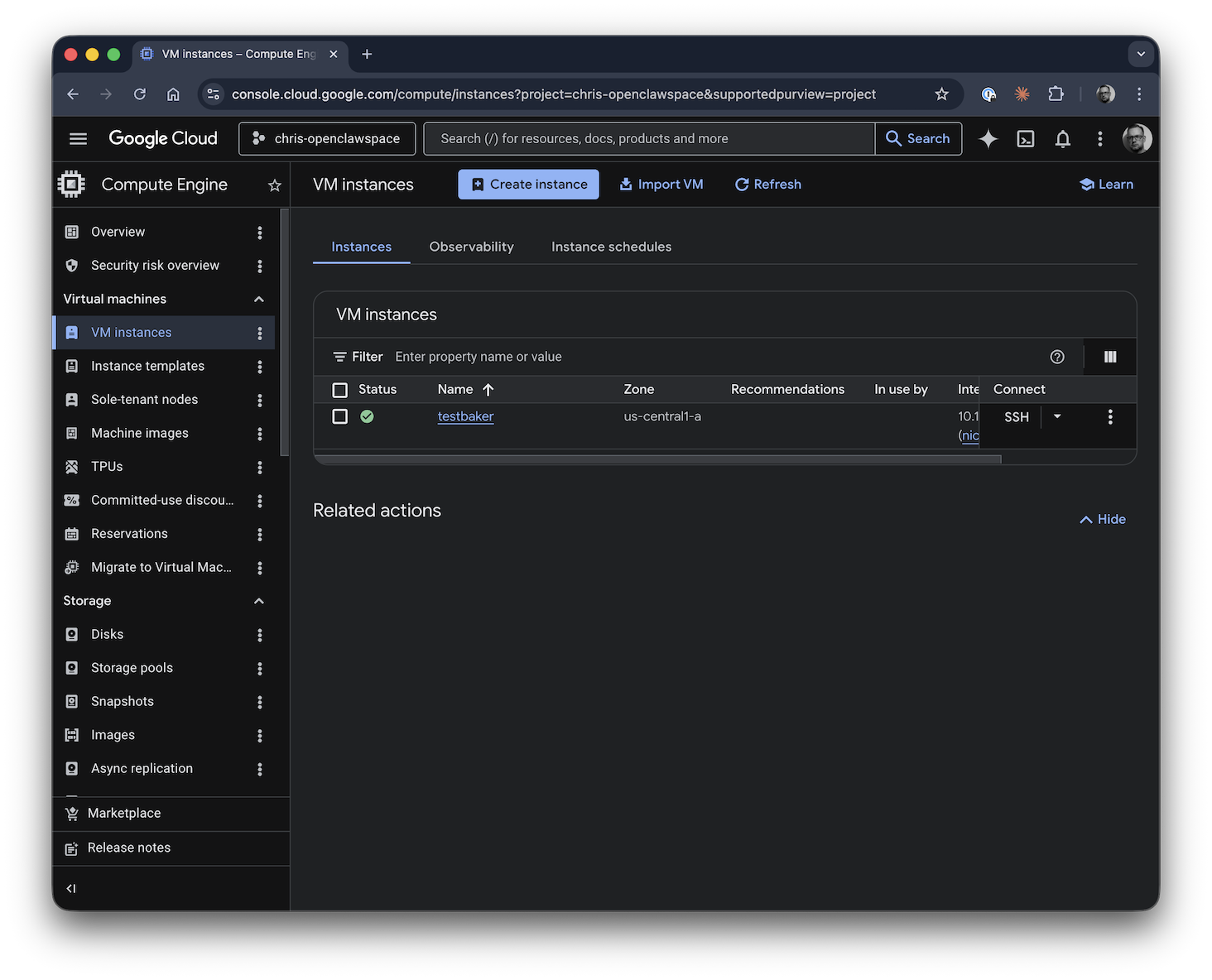Open the Google Cloud navigation menu hamburger
Image resolution: width=1212 pixels, height=980 pixels.
point(78,139)
